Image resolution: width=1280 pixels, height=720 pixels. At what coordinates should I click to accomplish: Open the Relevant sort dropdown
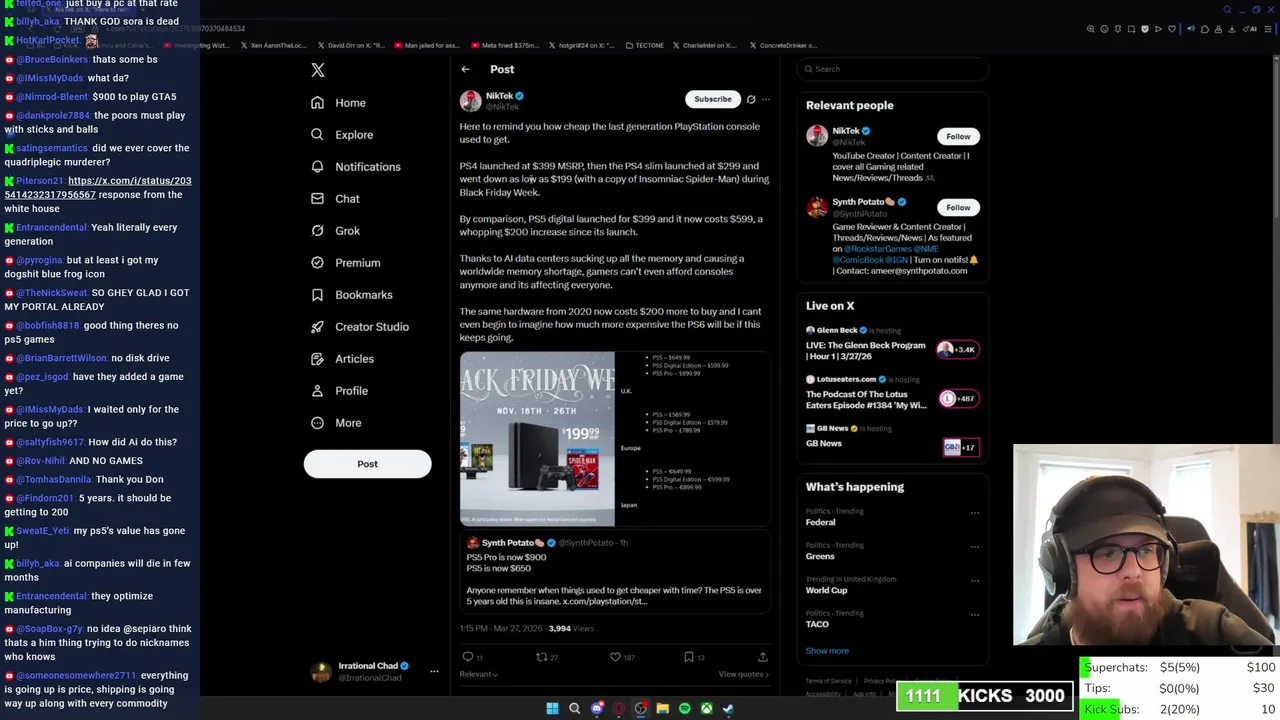[x=478, y=674]
